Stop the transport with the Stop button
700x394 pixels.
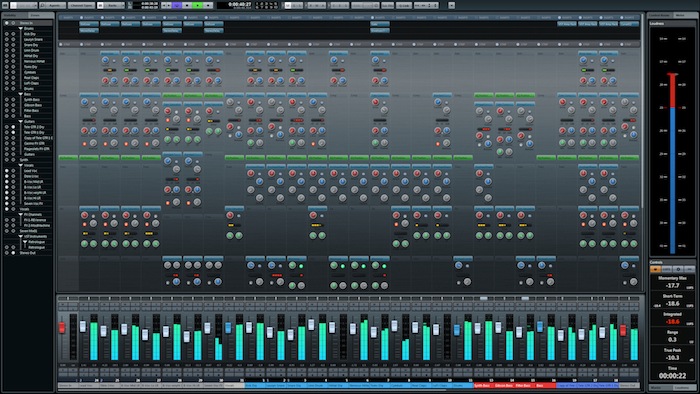[187, 5]
